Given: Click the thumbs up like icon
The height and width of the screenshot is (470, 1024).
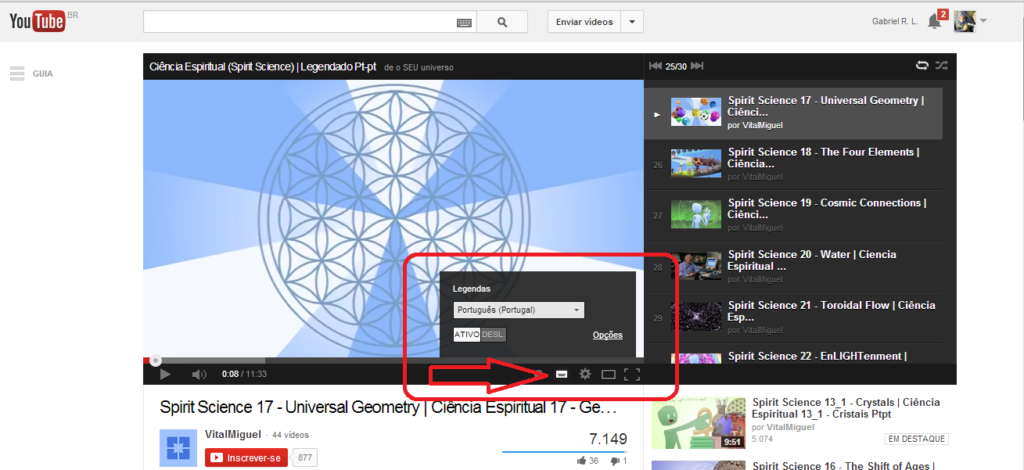Looking at the screenshot, I should click(582, 461).
